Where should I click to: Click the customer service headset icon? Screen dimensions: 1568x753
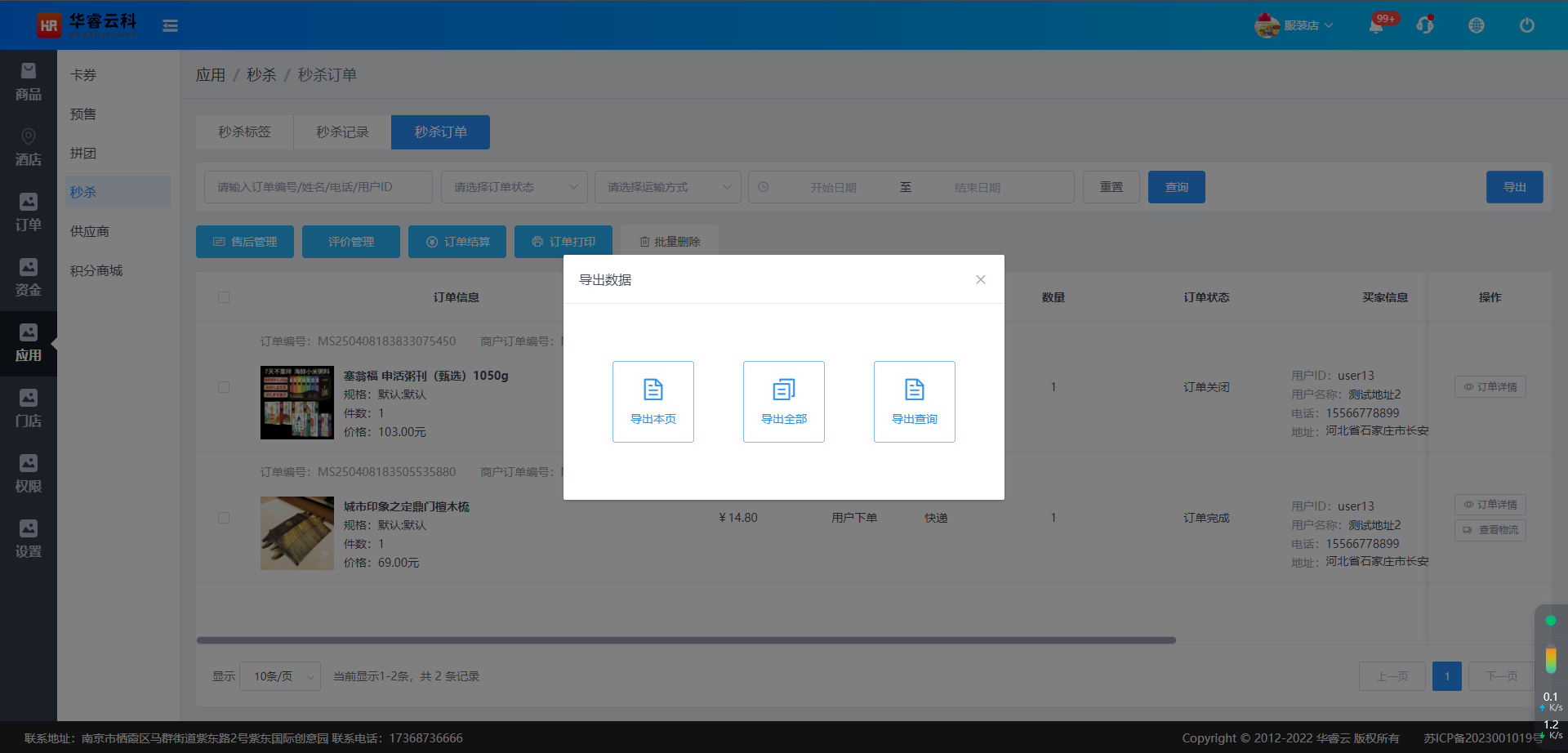coord(1425,25)
